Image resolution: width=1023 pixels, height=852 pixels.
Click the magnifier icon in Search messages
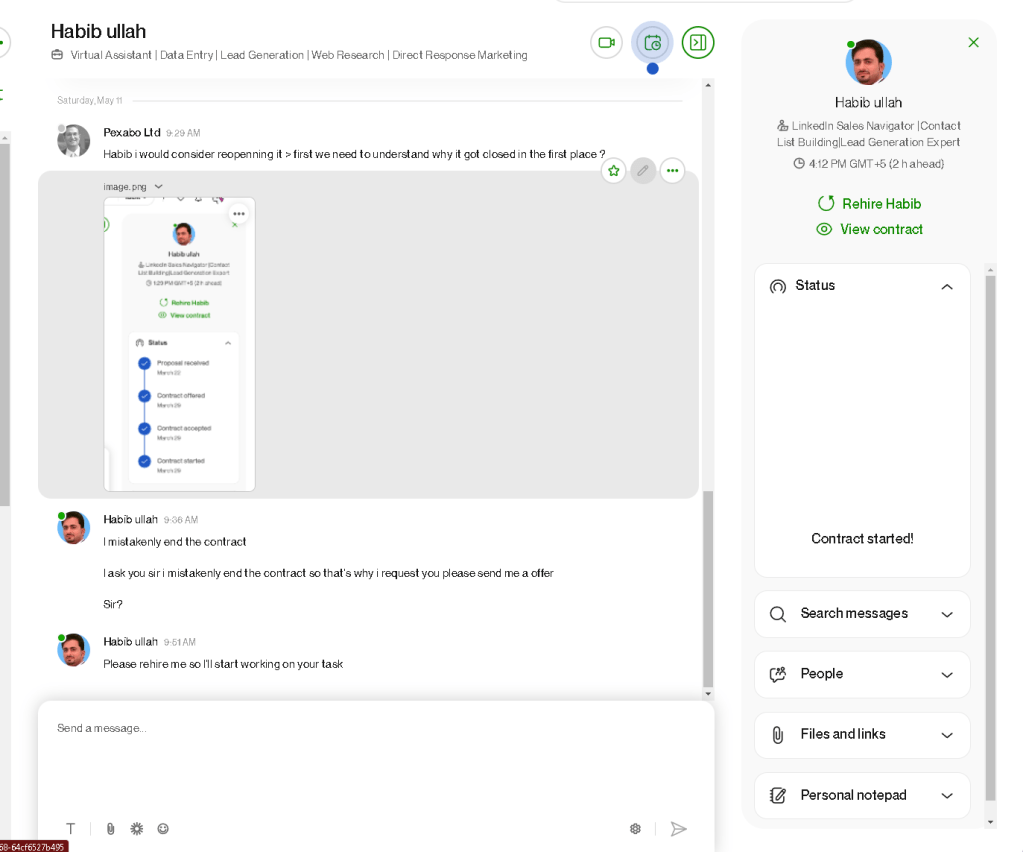coord(778,615)
